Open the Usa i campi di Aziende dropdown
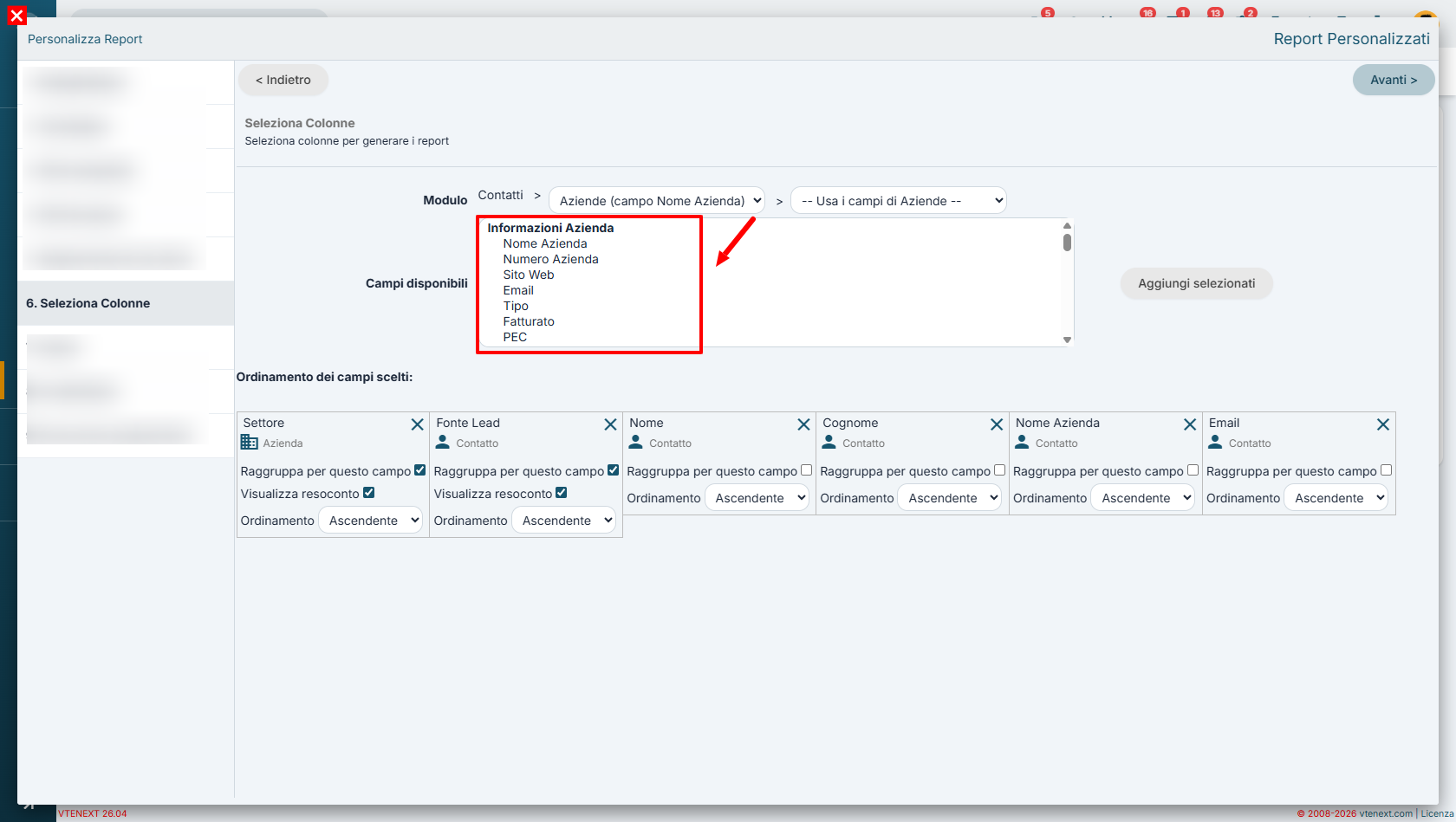The height and width of the screenshot is (822, 1456). 899,201
